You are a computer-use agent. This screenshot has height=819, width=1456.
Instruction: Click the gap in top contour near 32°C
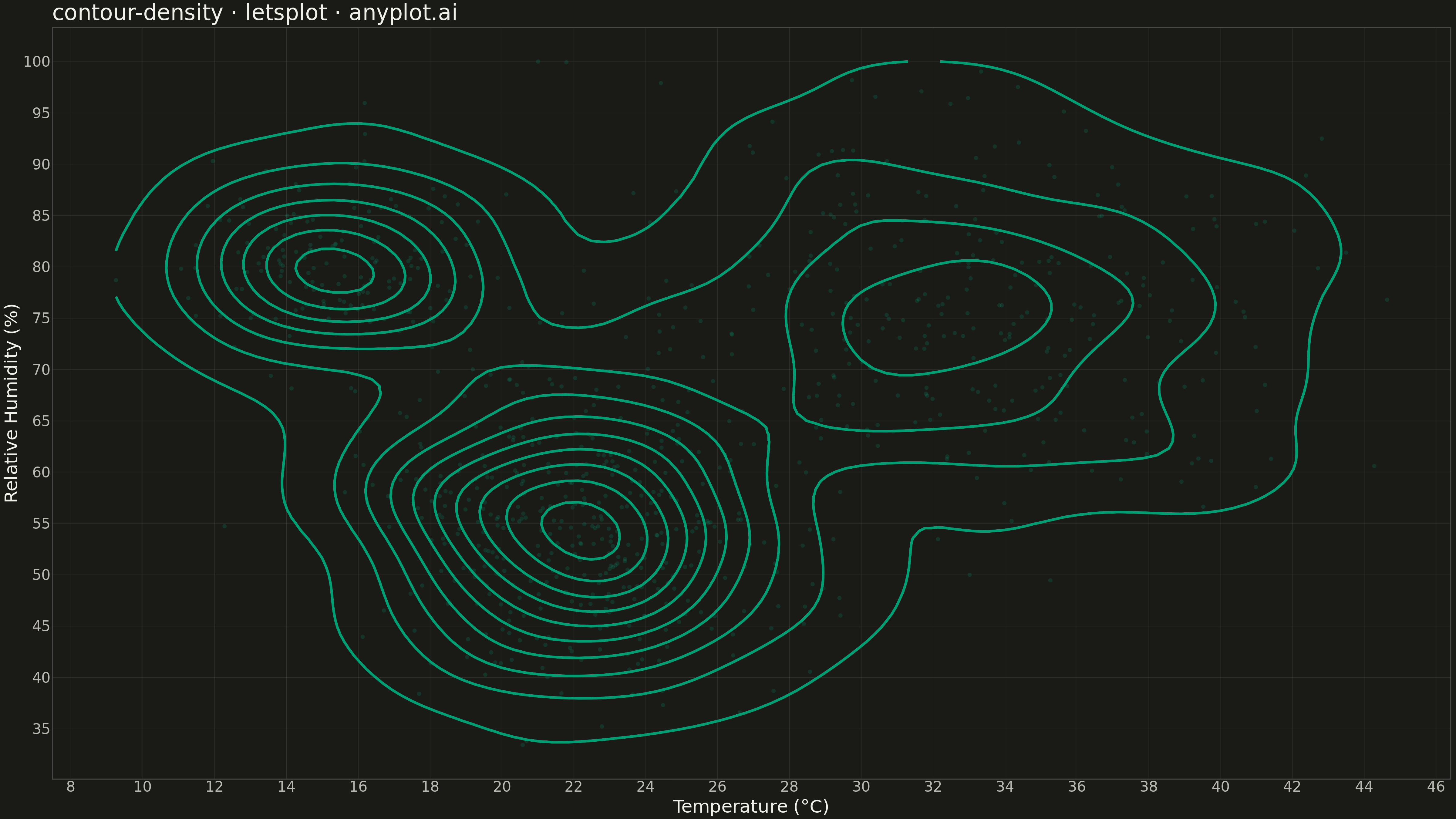tap(924, 61)
